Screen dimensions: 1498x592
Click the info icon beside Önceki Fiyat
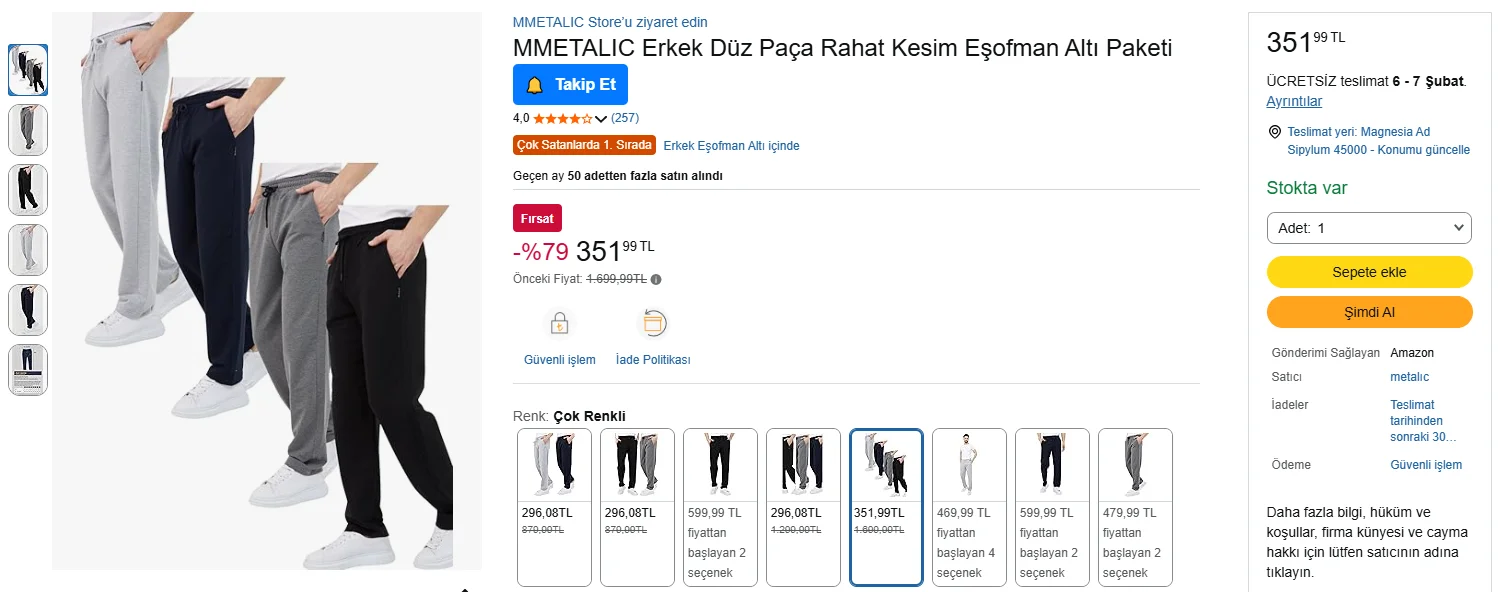656,280
